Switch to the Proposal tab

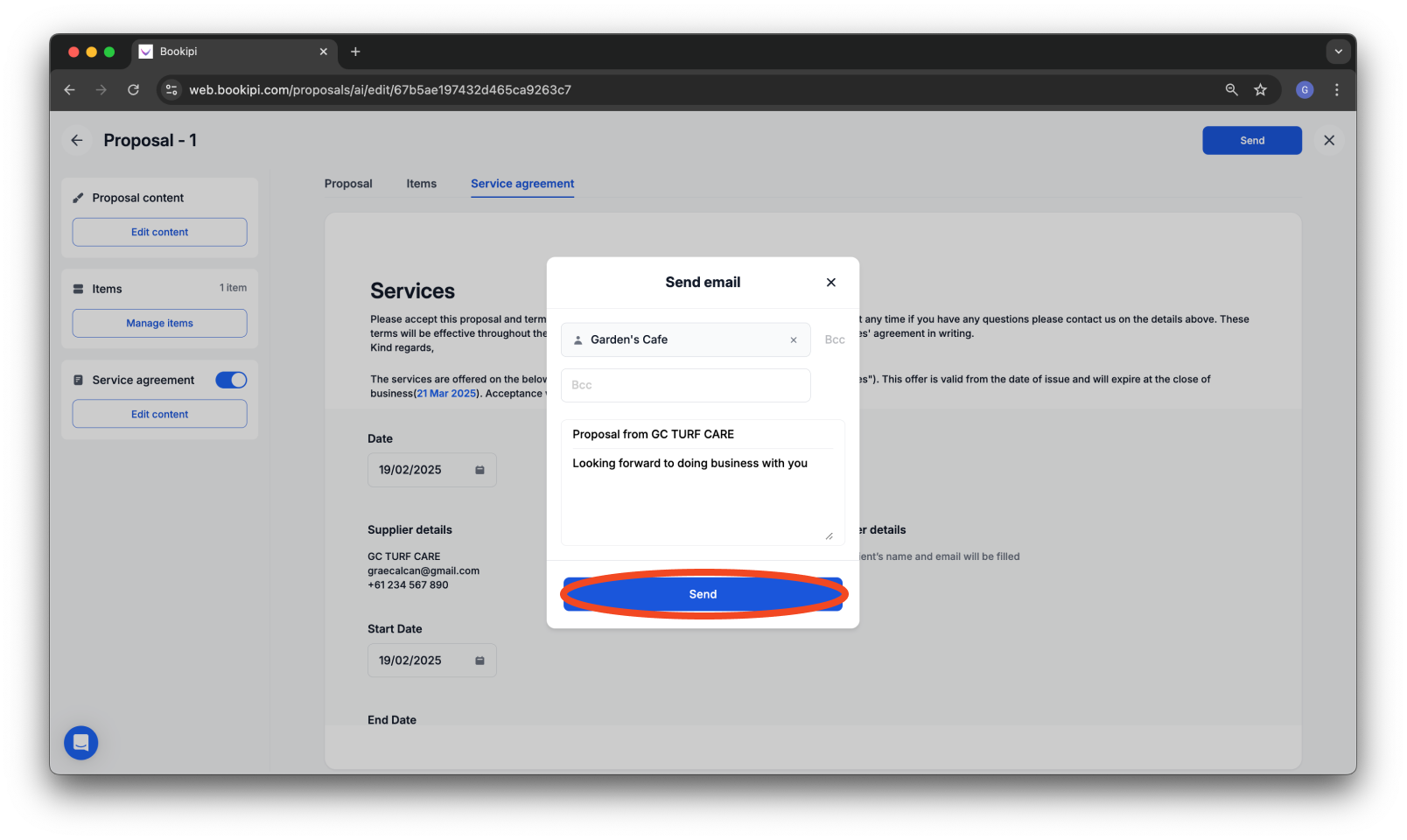pos(347,184)
